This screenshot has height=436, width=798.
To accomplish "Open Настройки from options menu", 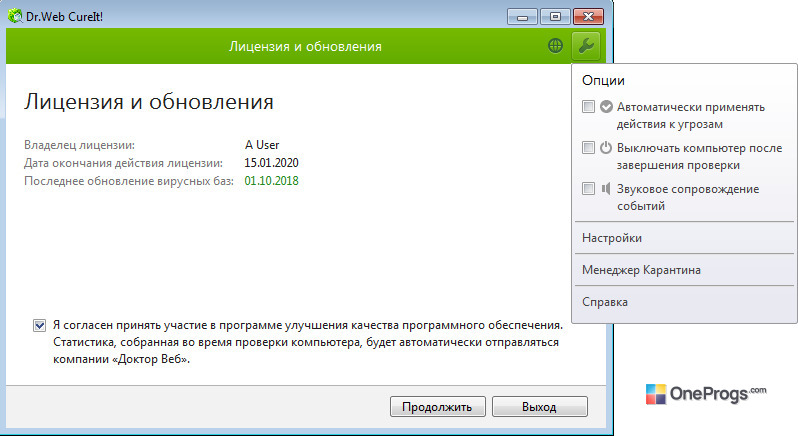I will pos(685,238).
